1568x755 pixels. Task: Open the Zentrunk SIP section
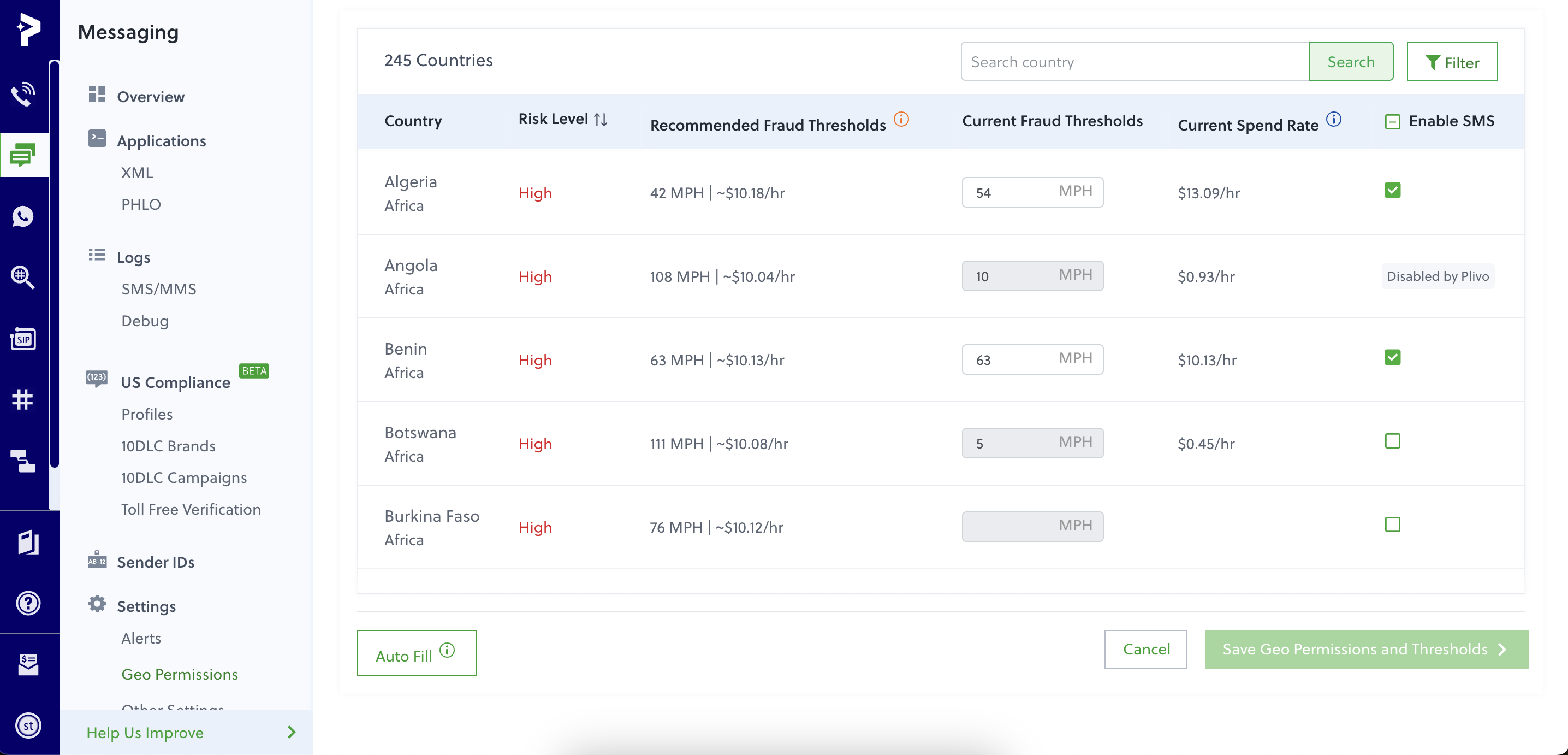click(23, 339)
